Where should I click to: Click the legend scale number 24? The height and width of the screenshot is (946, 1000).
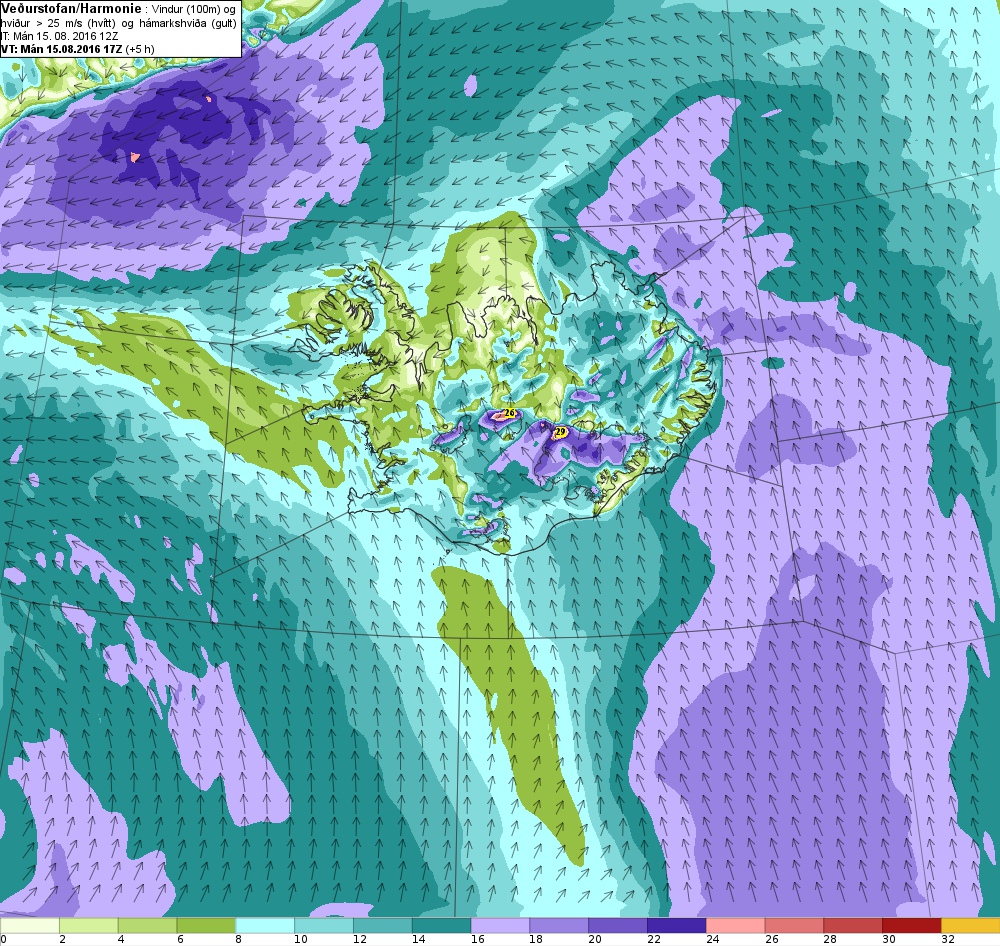coord(712,939)
